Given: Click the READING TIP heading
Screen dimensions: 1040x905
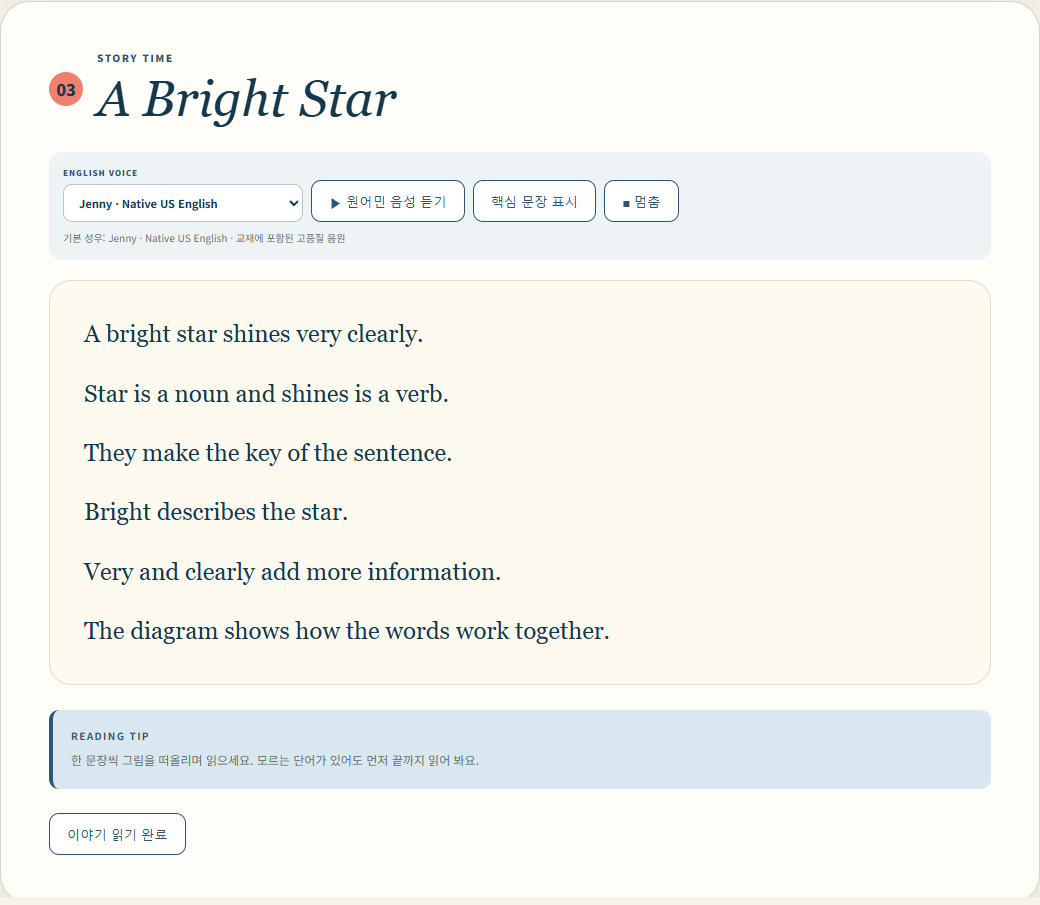Looking at the screenshot, I should tap(110, 736).
